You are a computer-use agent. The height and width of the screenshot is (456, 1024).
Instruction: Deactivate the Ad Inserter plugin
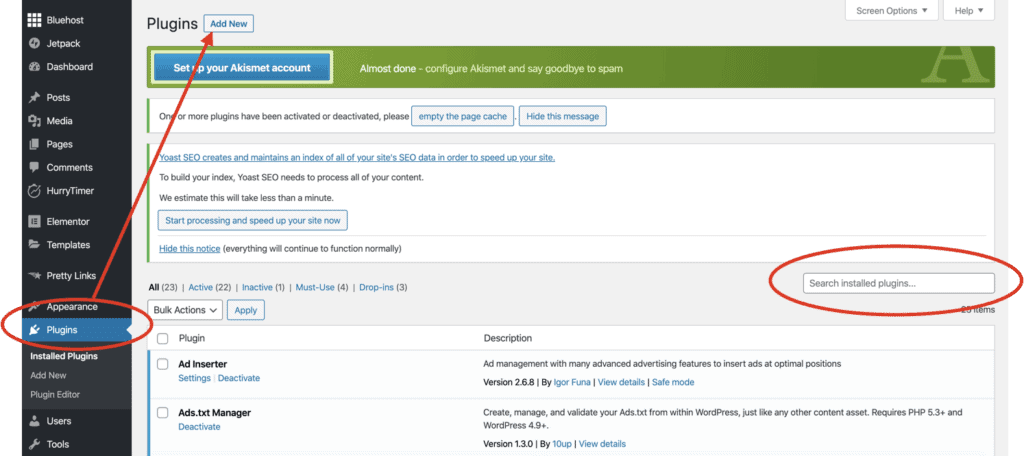pos(239,378)
